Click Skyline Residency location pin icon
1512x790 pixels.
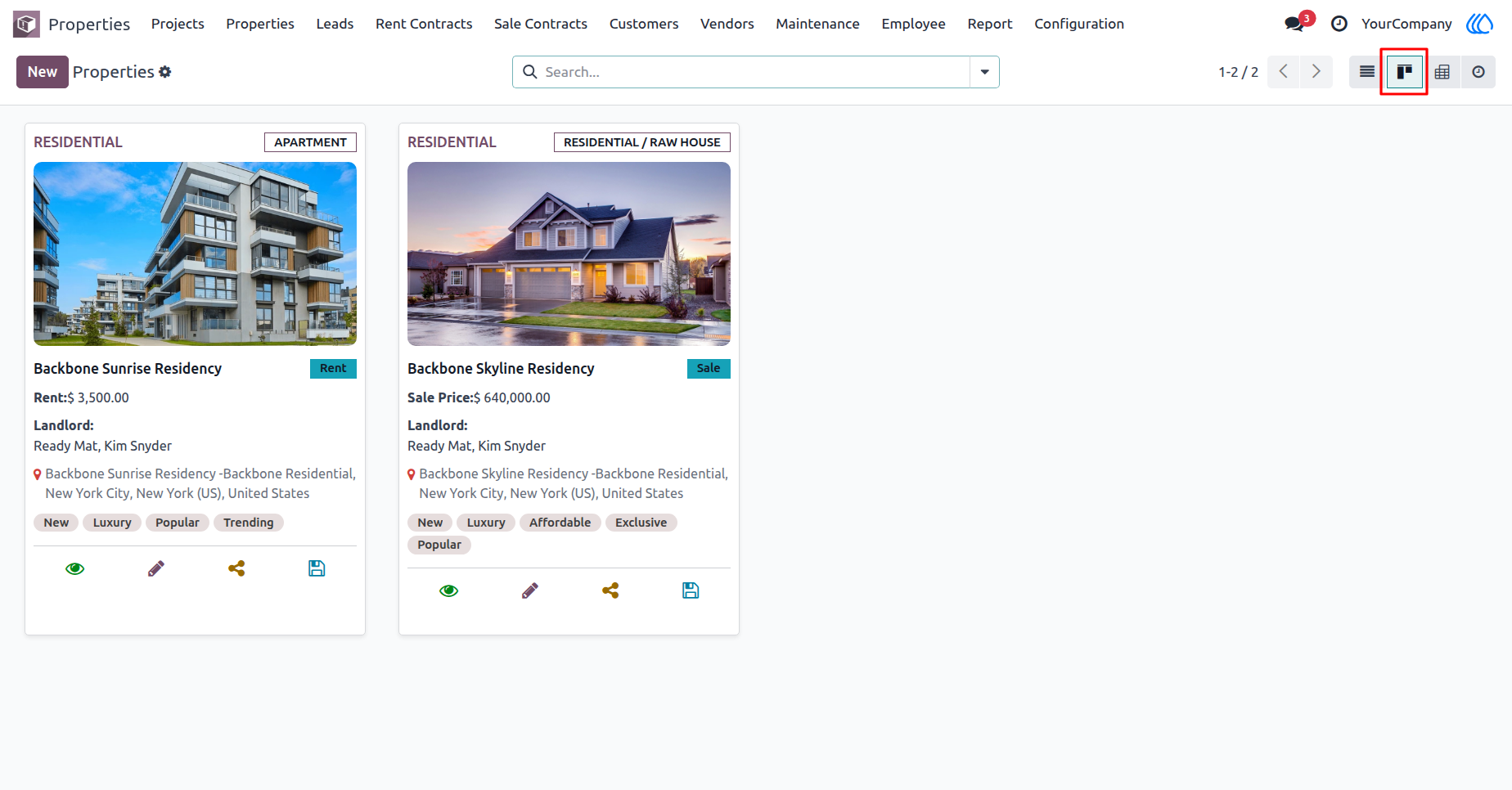(x=412, y=474)
